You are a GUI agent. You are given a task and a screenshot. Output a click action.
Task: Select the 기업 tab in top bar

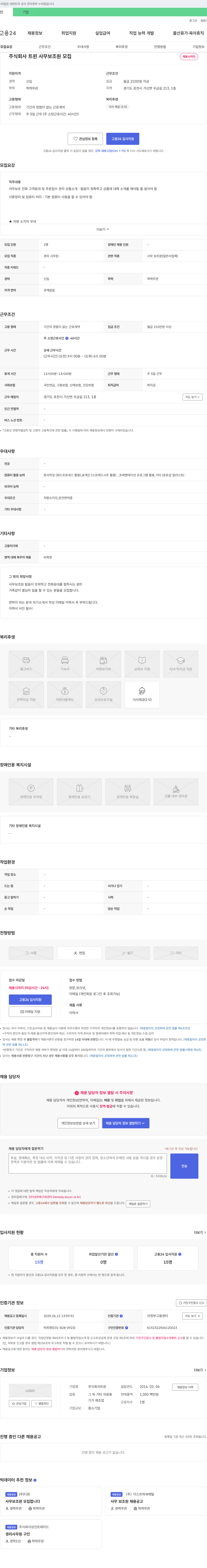(26, 12)
